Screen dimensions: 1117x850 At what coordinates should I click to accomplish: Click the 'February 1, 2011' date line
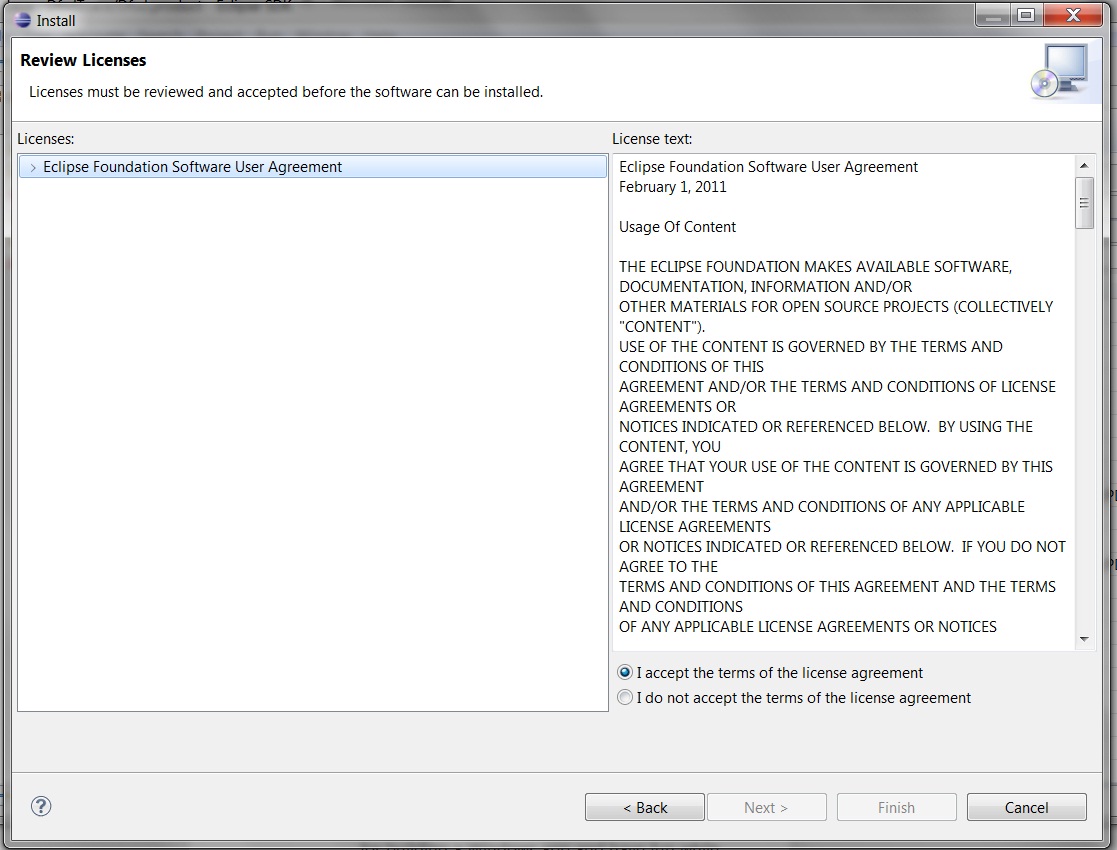[672, 187]
